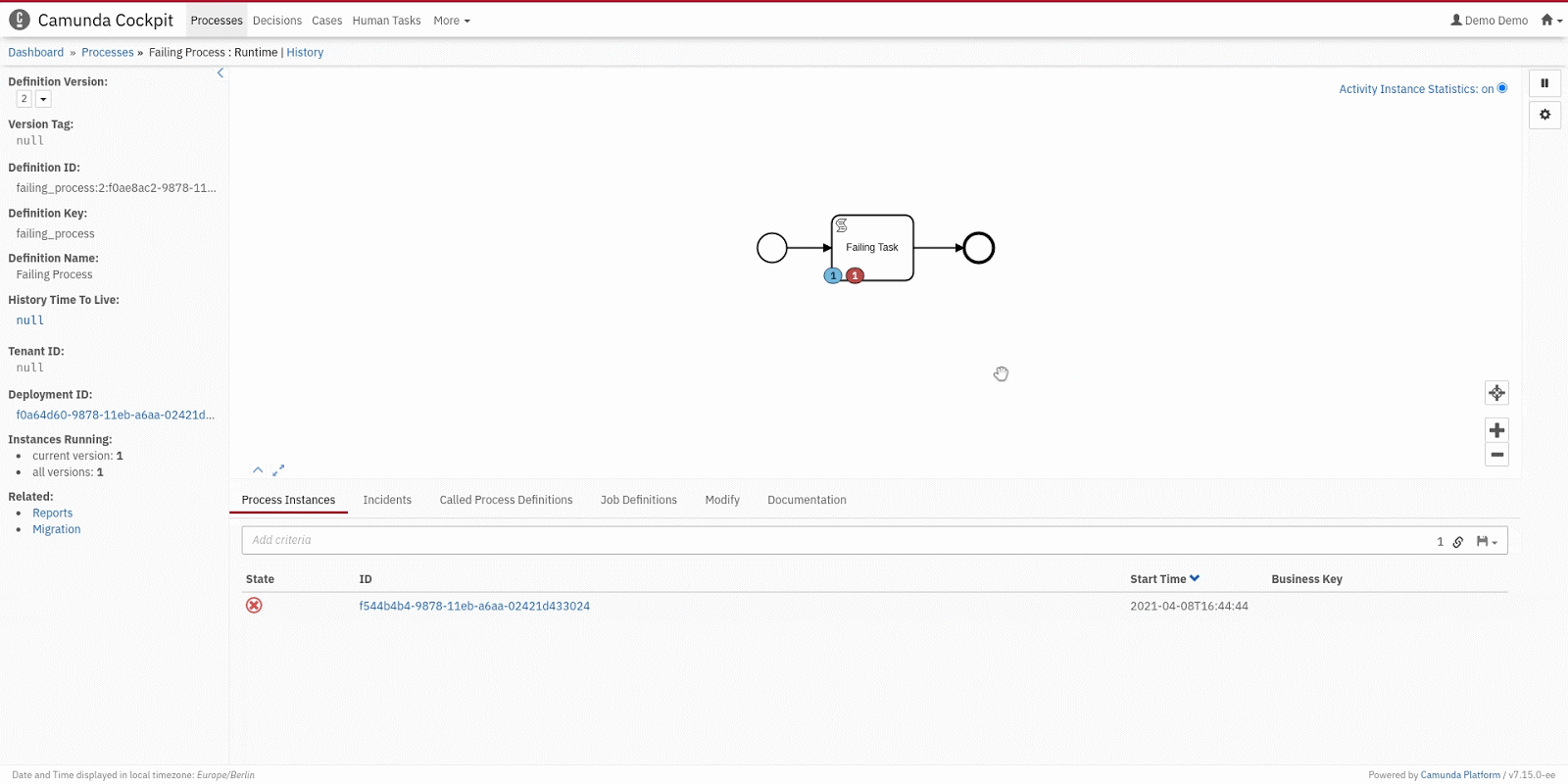The image size is (1568, 784).
Task: Click the definition version number 2
Action: pos(24,99)
